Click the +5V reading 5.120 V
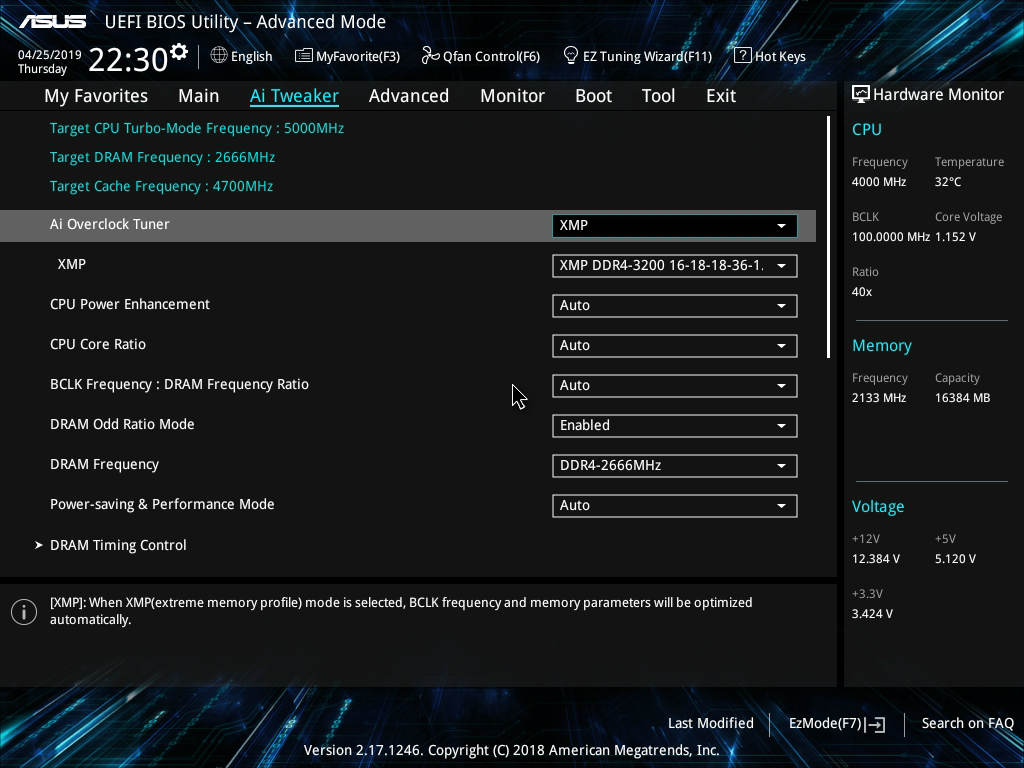 [x=955, y=559]
